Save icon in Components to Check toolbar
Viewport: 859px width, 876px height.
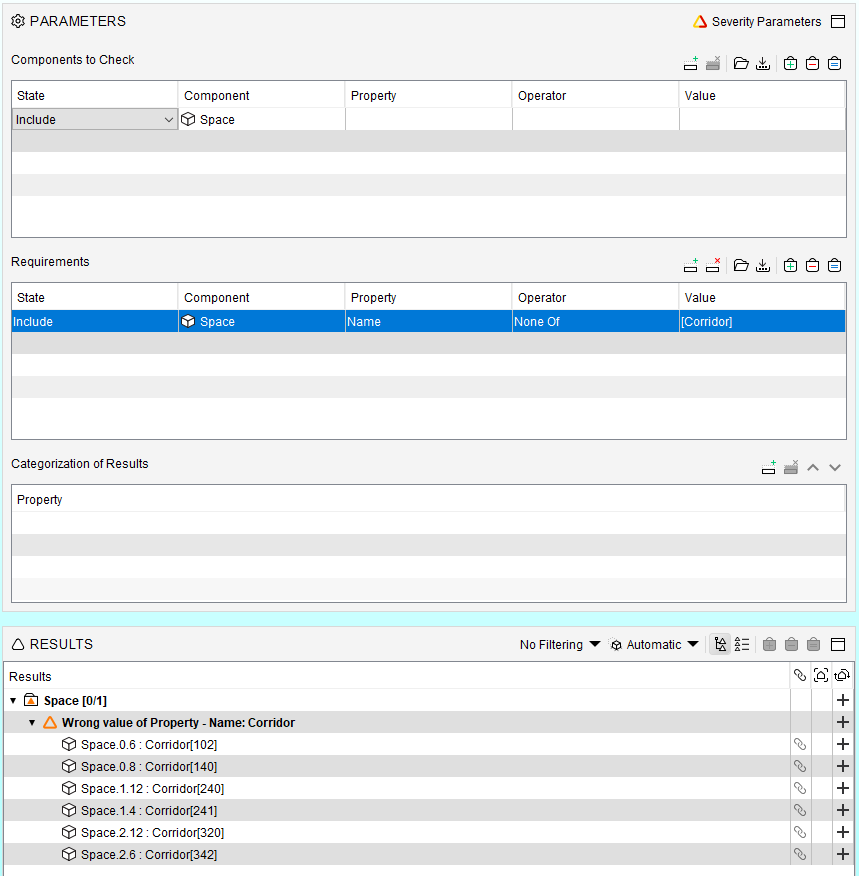(x=763, y=64)
